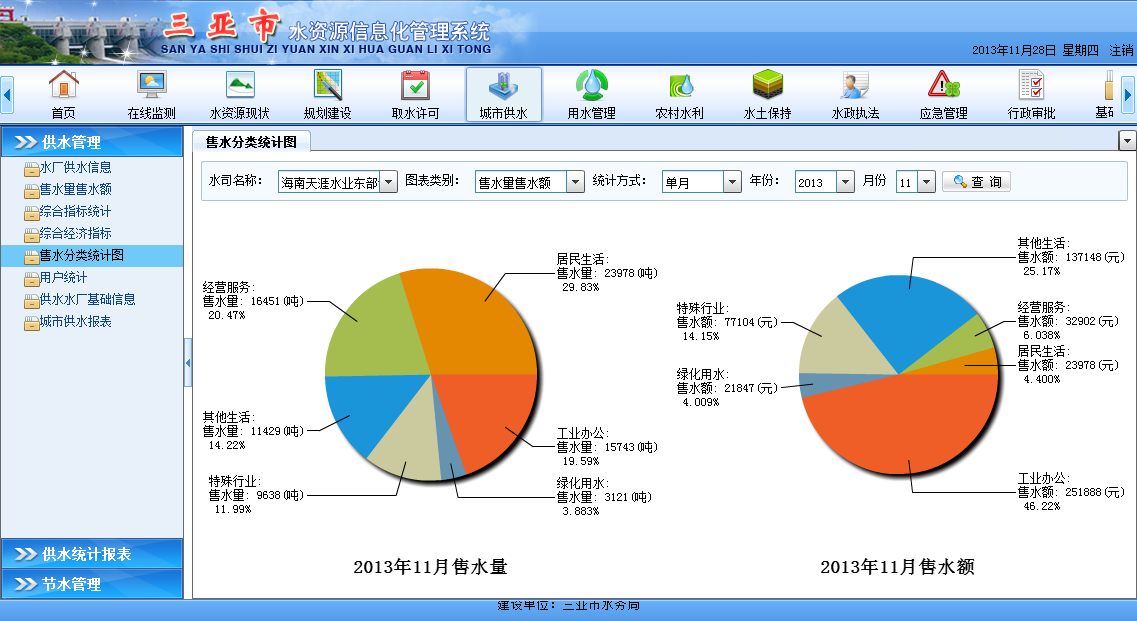Open the 年份 year dropdown

(x=845, y=182)
